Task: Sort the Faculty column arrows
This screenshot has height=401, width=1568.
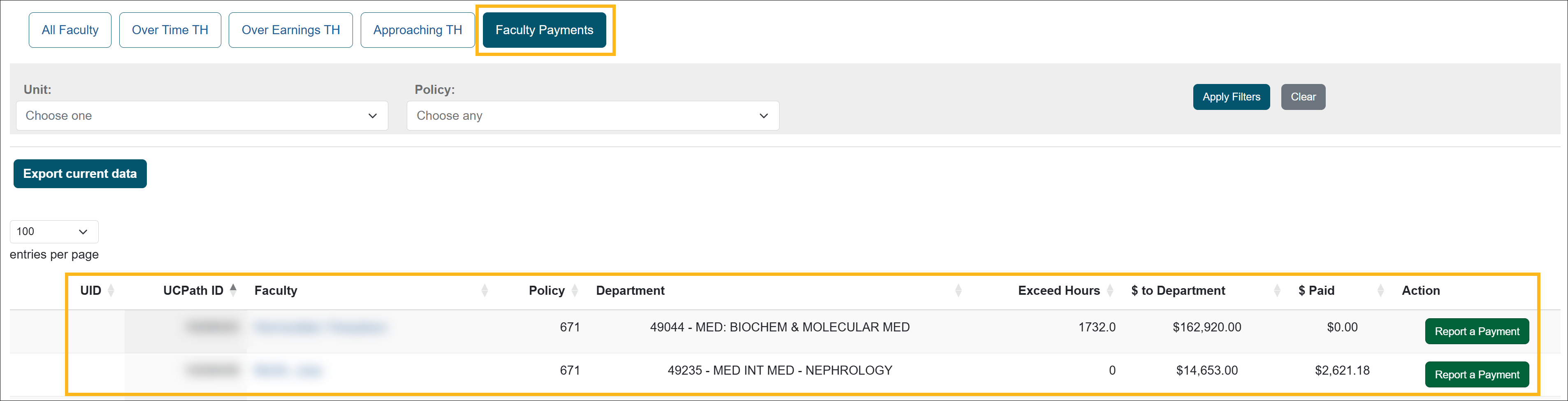Action: (x=485, y=291)
